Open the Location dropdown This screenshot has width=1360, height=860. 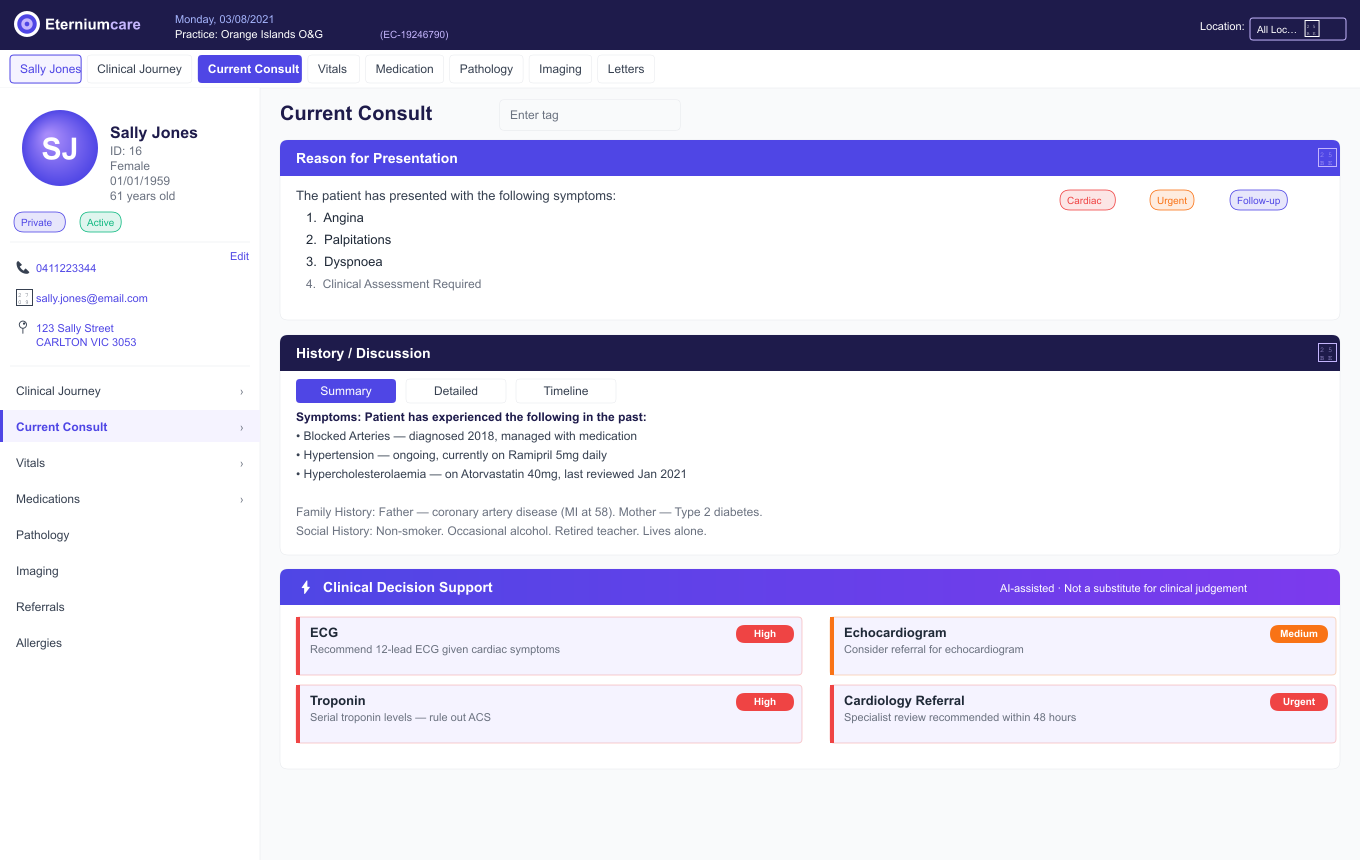[x=1297, y=29]
